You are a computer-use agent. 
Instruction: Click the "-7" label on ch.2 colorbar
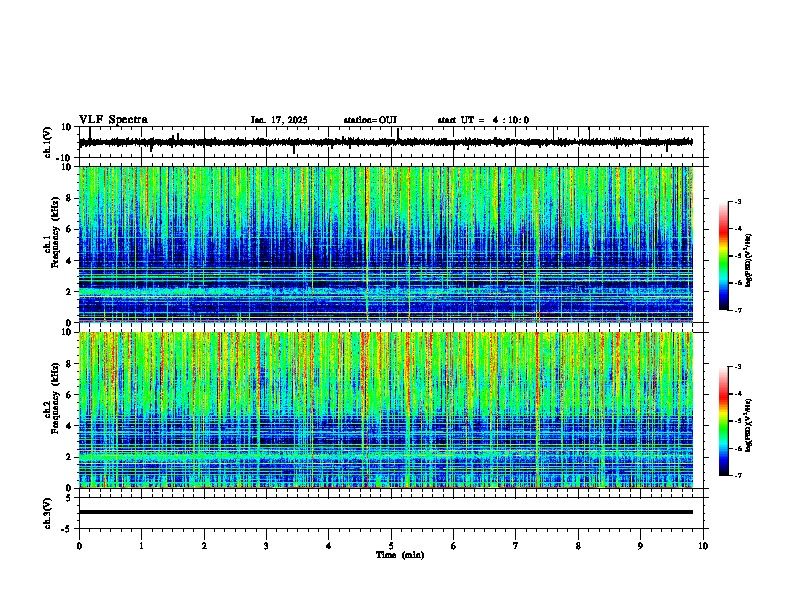pyautogui.click(x=738, y=476)
